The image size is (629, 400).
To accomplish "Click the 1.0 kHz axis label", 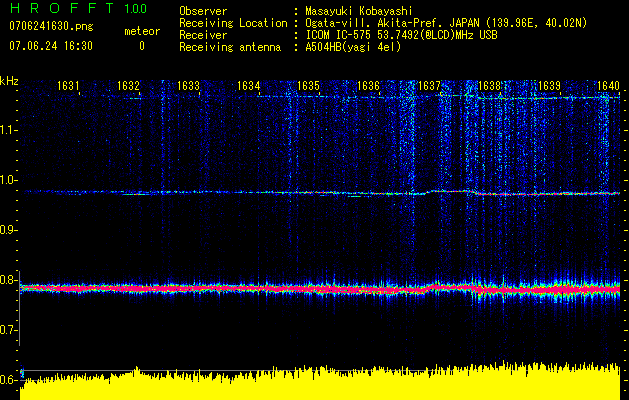I will 9,180.
